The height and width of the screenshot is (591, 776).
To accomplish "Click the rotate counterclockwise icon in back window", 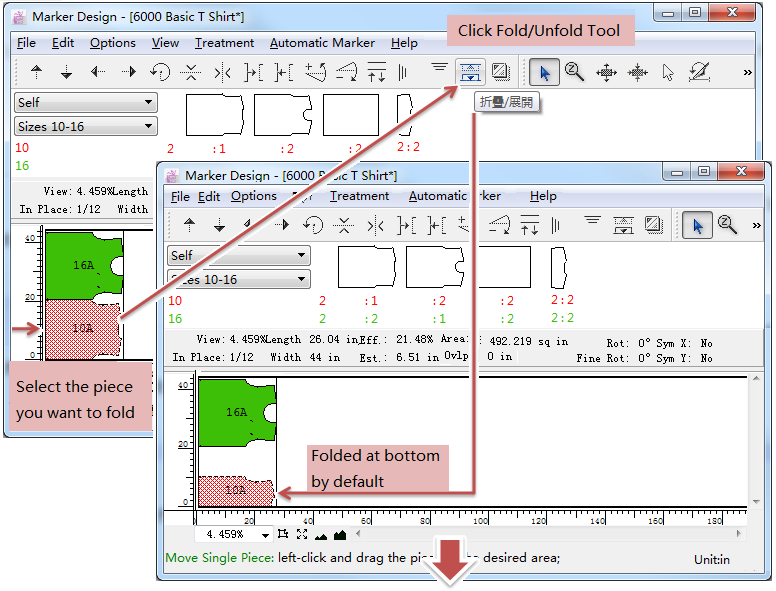I will tap(160, 72).
